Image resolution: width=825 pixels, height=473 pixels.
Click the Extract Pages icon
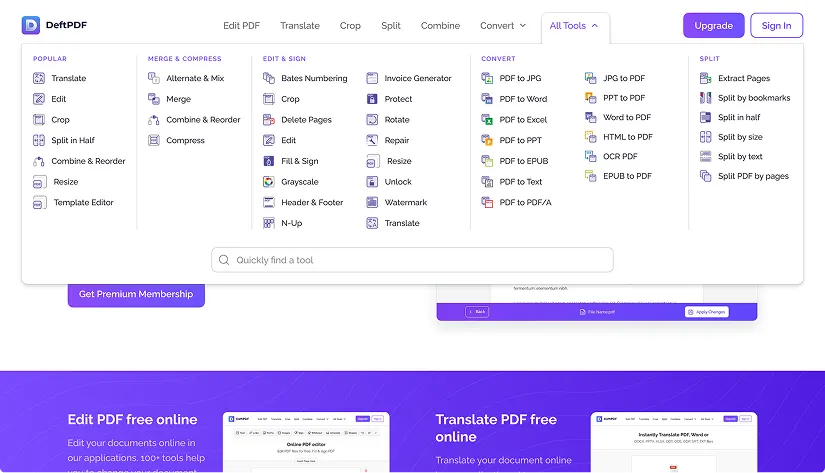(706, 78)
